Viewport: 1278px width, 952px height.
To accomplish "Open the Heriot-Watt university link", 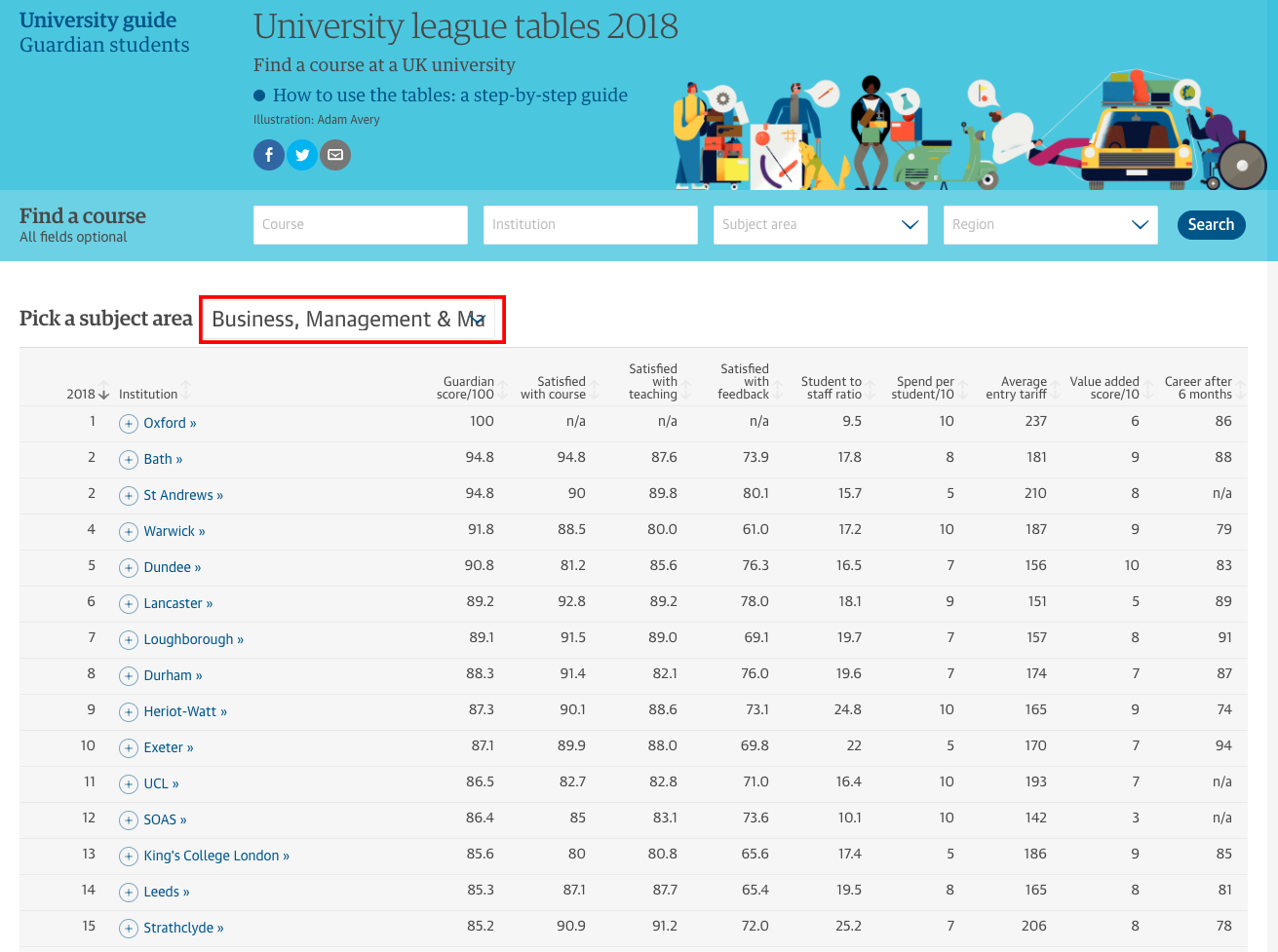I will click(x=185, y=712).
